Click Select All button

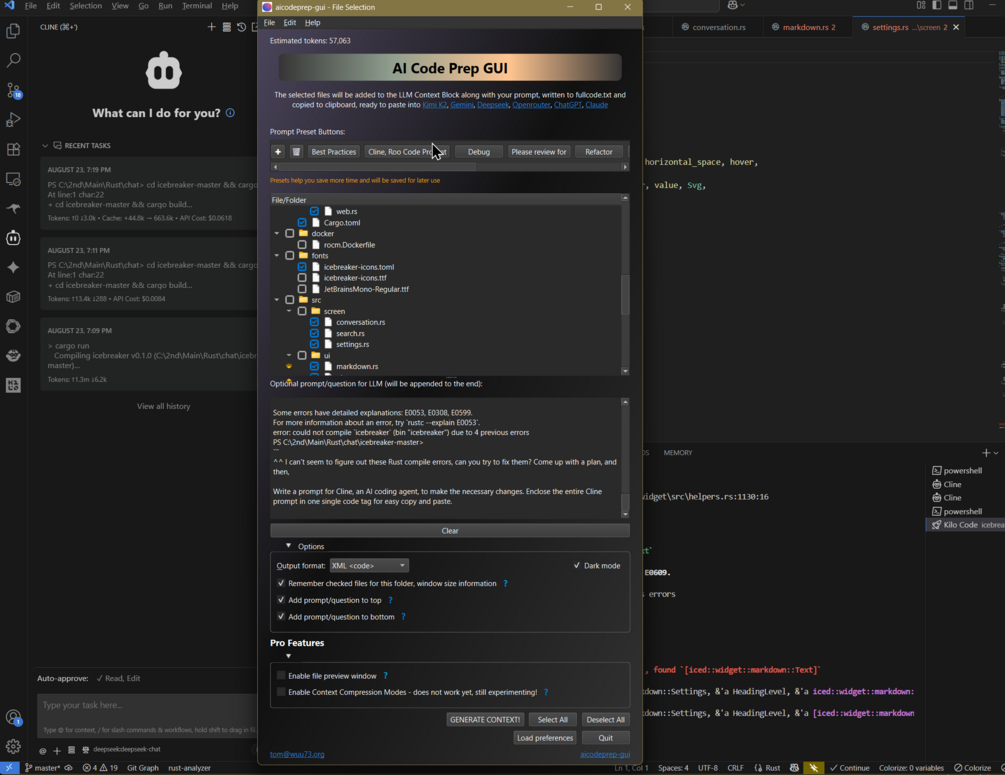(x=552, y=720)
